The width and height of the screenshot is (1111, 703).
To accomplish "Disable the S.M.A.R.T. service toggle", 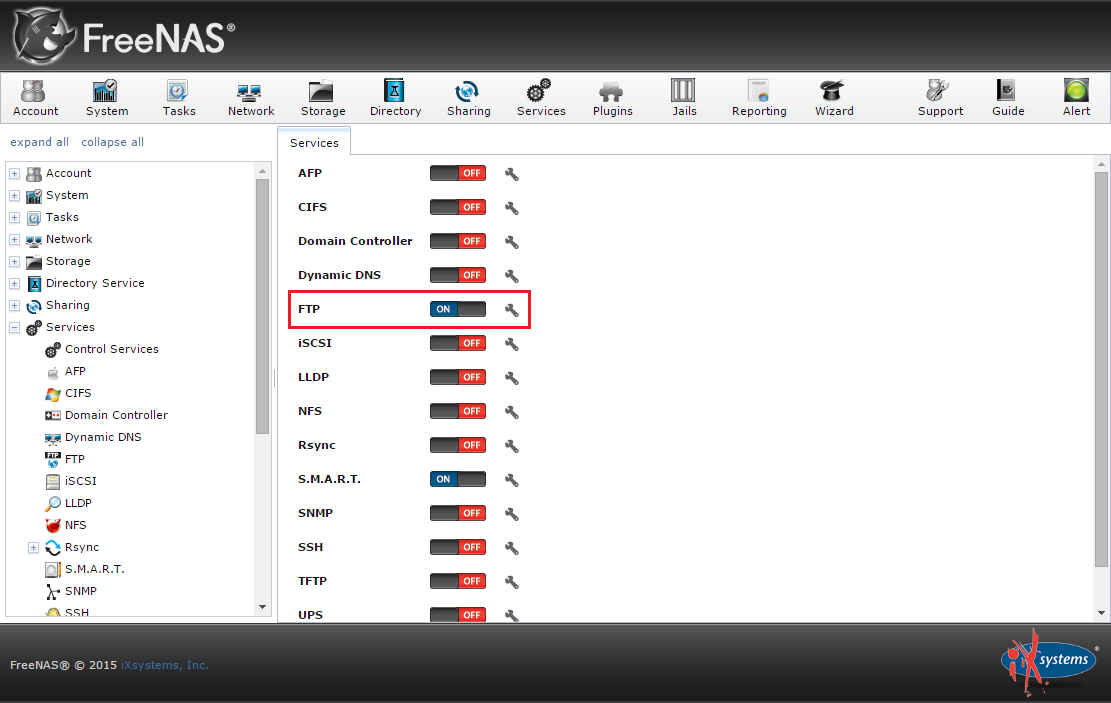I will pos(458,479).
